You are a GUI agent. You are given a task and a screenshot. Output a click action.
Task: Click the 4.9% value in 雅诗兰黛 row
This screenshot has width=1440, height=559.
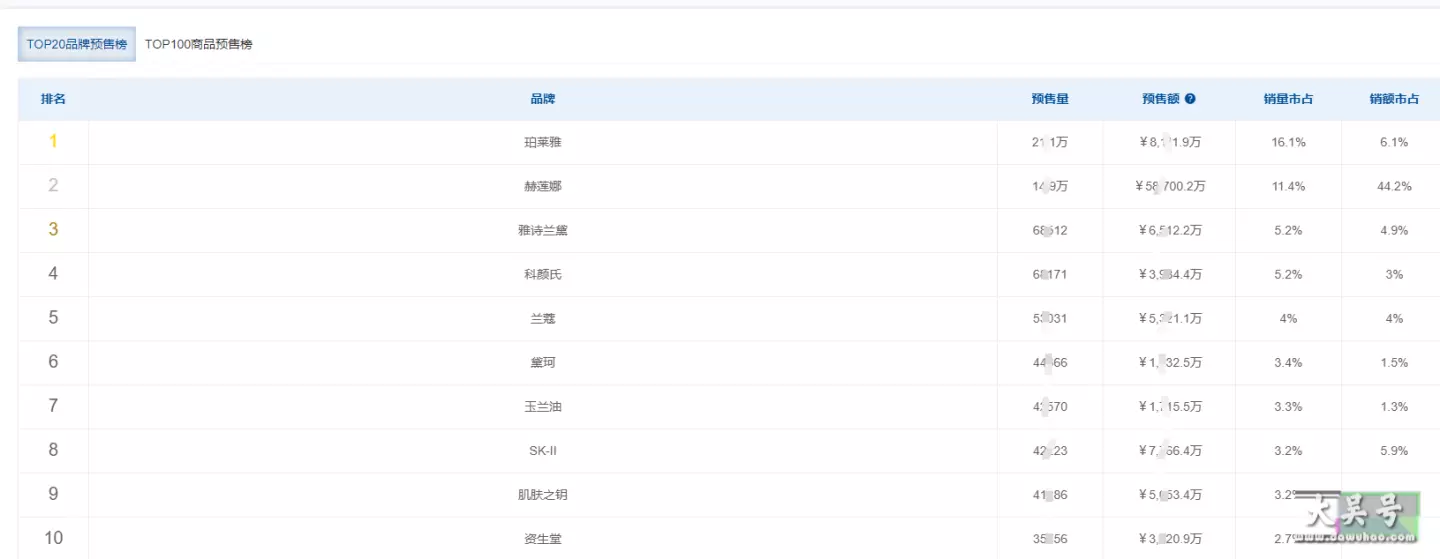pyautogui.click(x=1394, y=231)
